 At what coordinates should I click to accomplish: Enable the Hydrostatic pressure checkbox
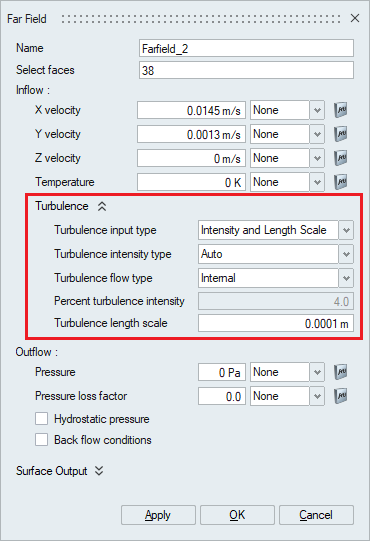click(x=41, y=419)
